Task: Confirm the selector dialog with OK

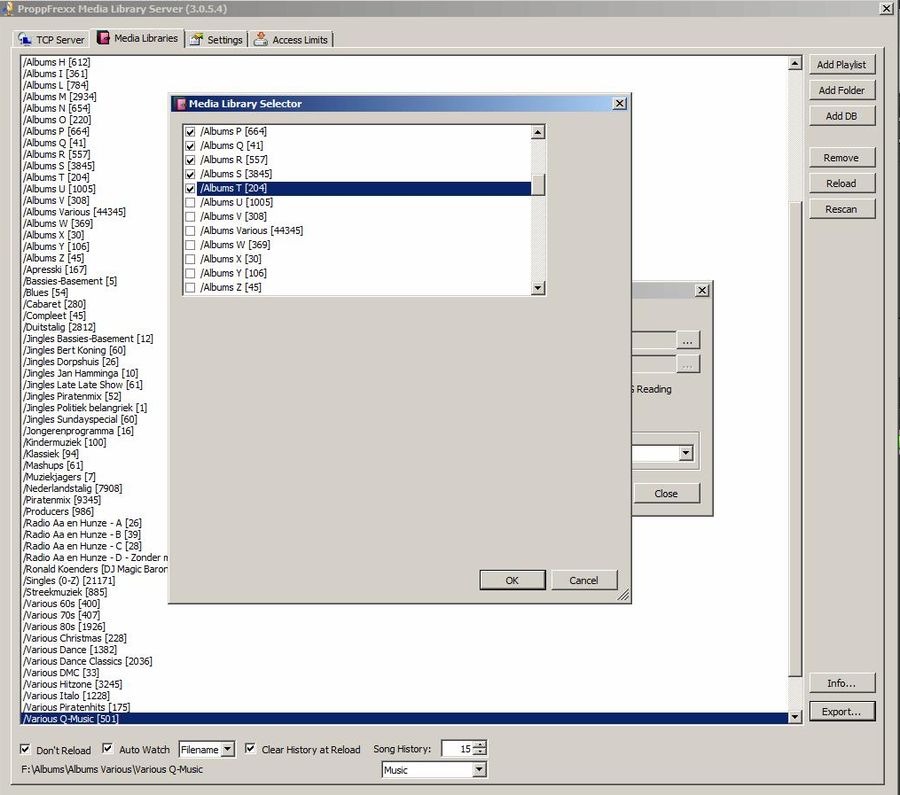Action: (512, 580)
